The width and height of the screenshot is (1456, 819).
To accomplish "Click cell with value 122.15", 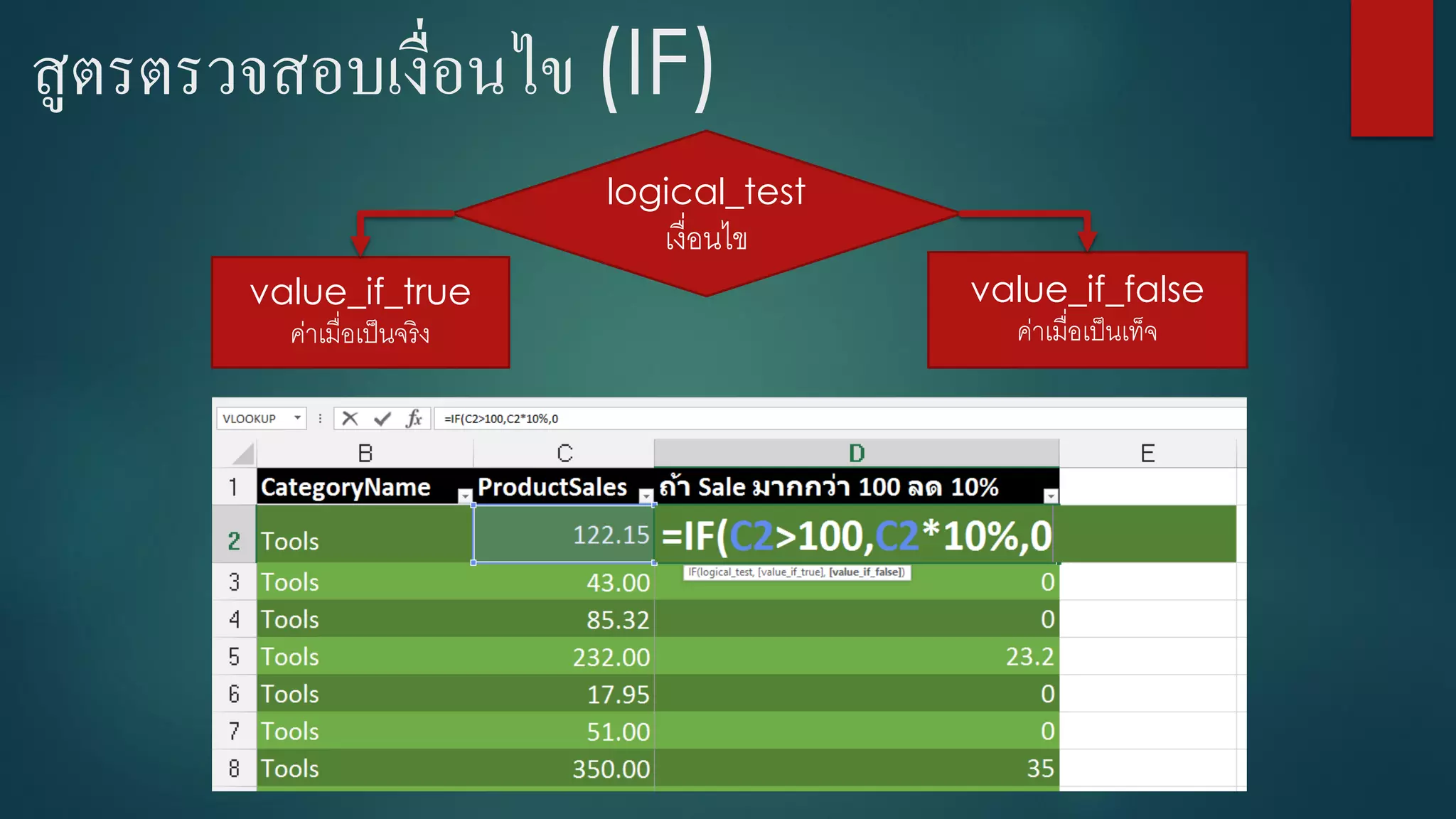I will click(x=564, y=534).
